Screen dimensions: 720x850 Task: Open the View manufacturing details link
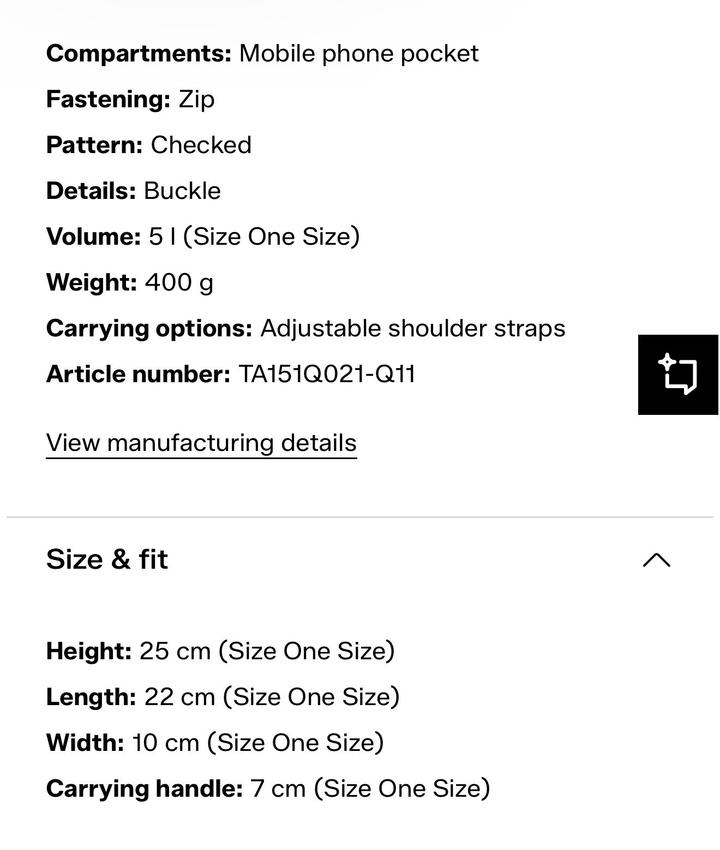[201, 443]
